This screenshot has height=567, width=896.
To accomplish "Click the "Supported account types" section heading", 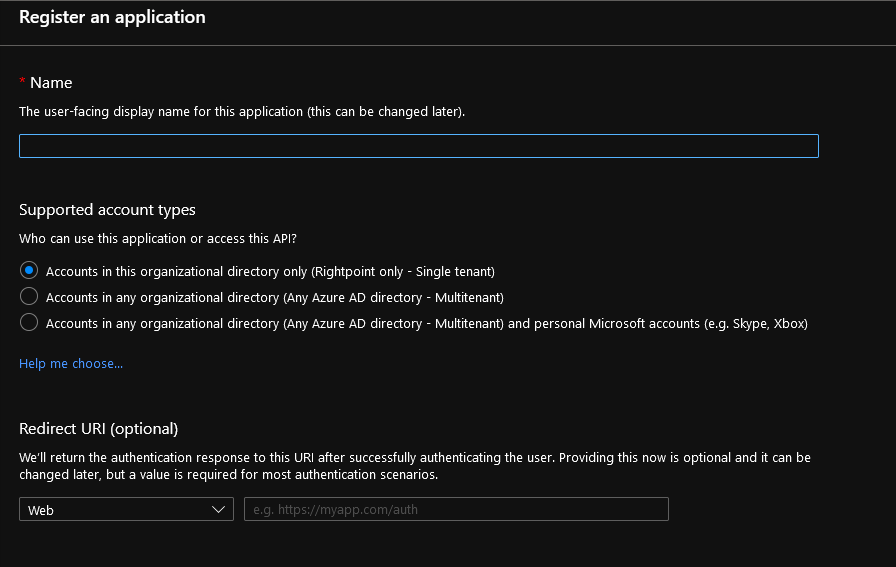I will pyautogui.click(x=107, y=210).
